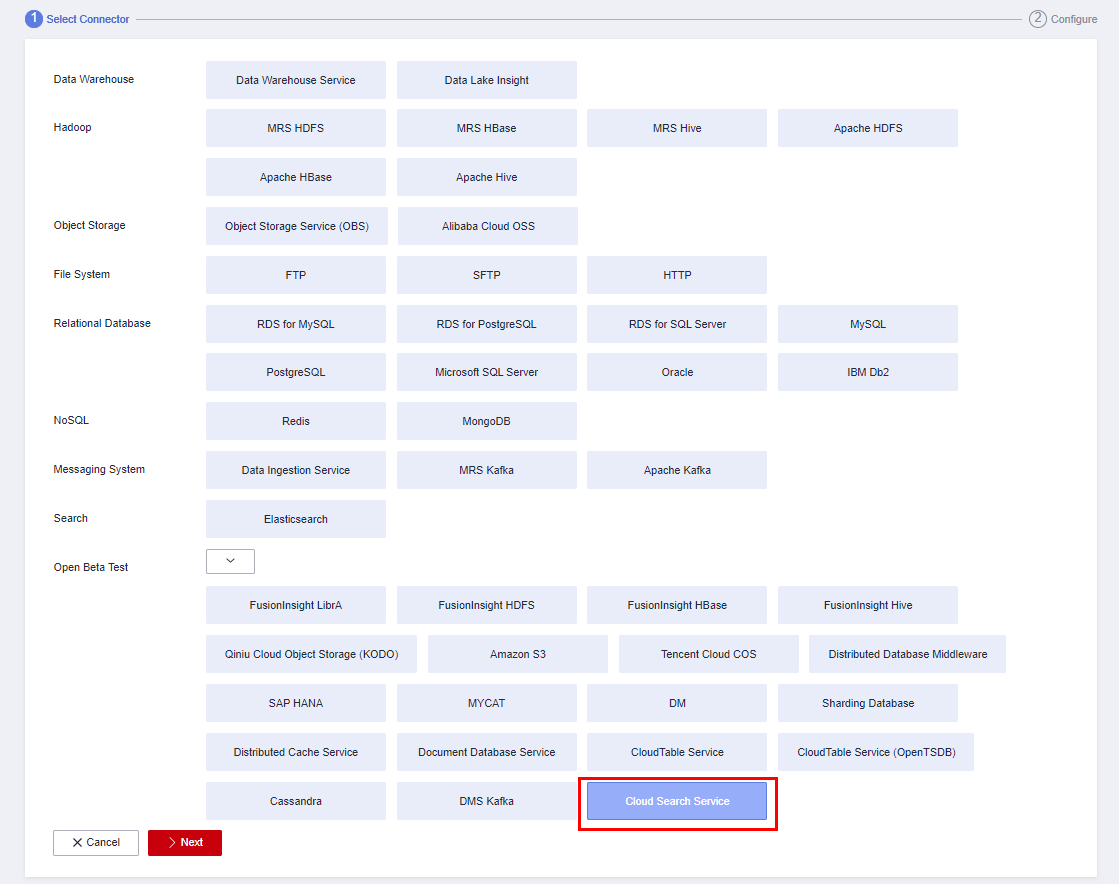Select the MRS Hive connector

pos(677,128)
